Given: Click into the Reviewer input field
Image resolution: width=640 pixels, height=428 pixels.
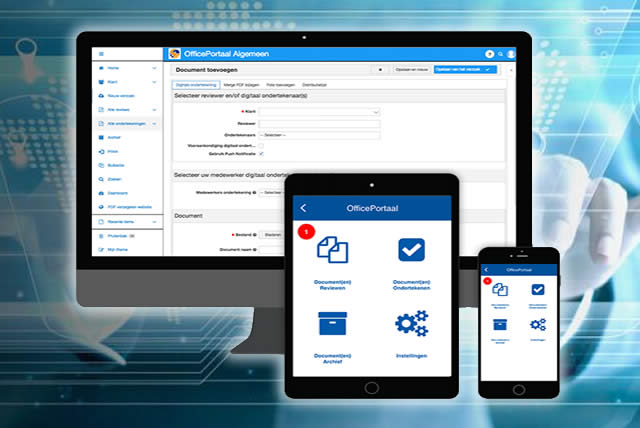Looking at the screenshot, I should pos(320,123).
